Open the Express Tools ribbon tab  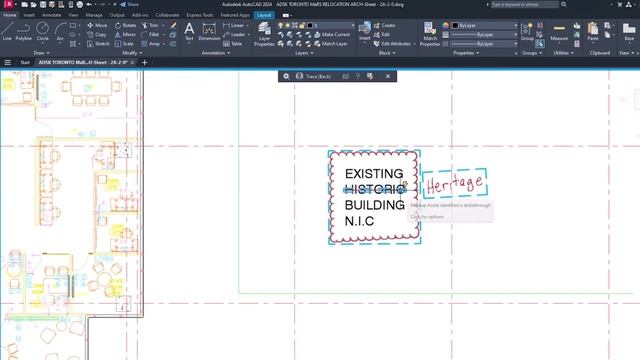200,15
